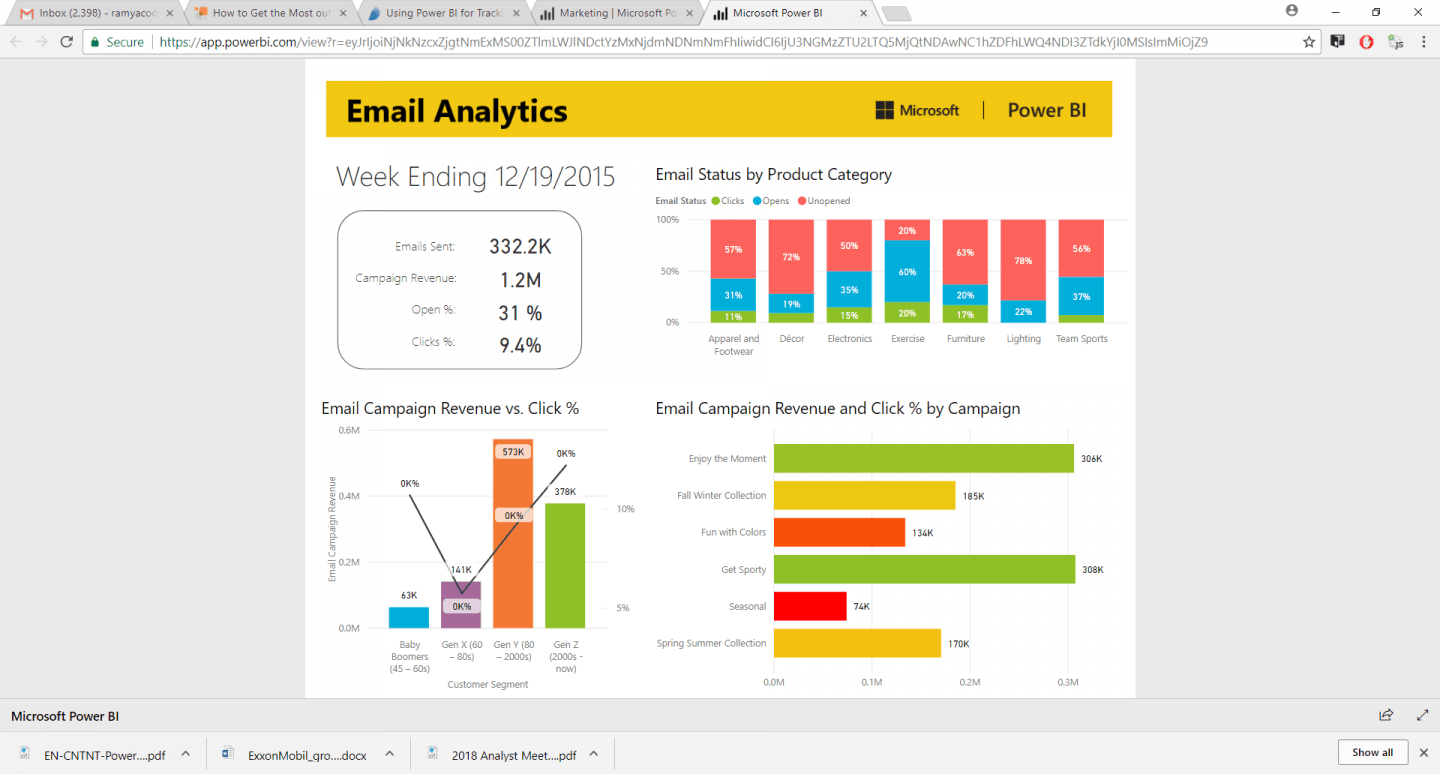Screen dimensions: 1440x774
Task: Expand options for 2018 Analyst Meet PDF
Action: tap(594, 755)
